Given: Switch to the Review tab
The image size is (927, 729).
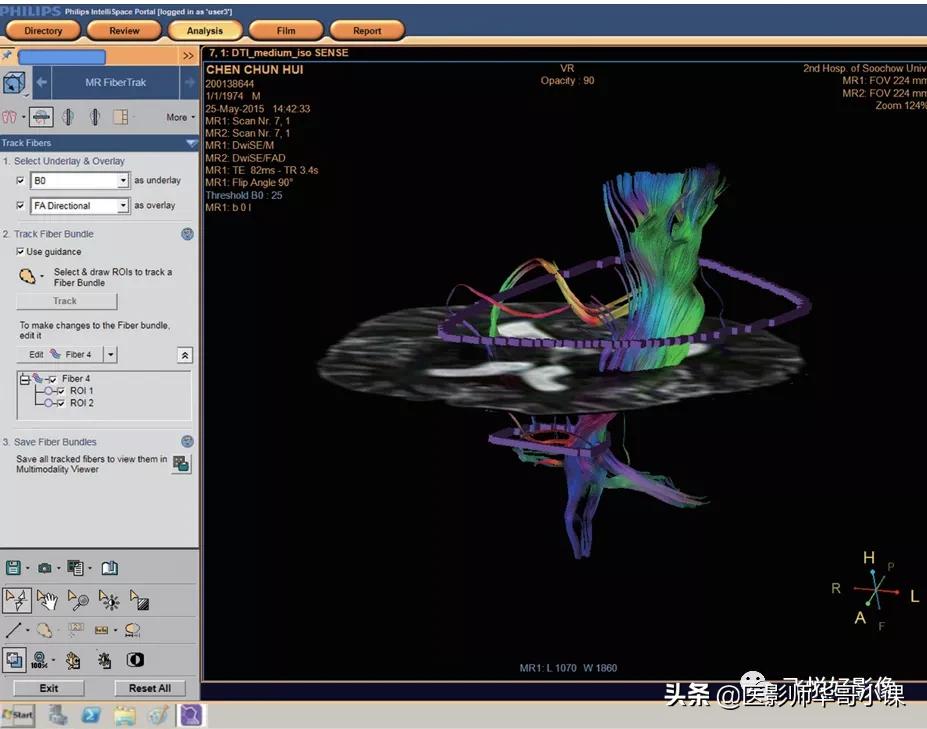Looking at the screenshot, I should click(124, 31).
